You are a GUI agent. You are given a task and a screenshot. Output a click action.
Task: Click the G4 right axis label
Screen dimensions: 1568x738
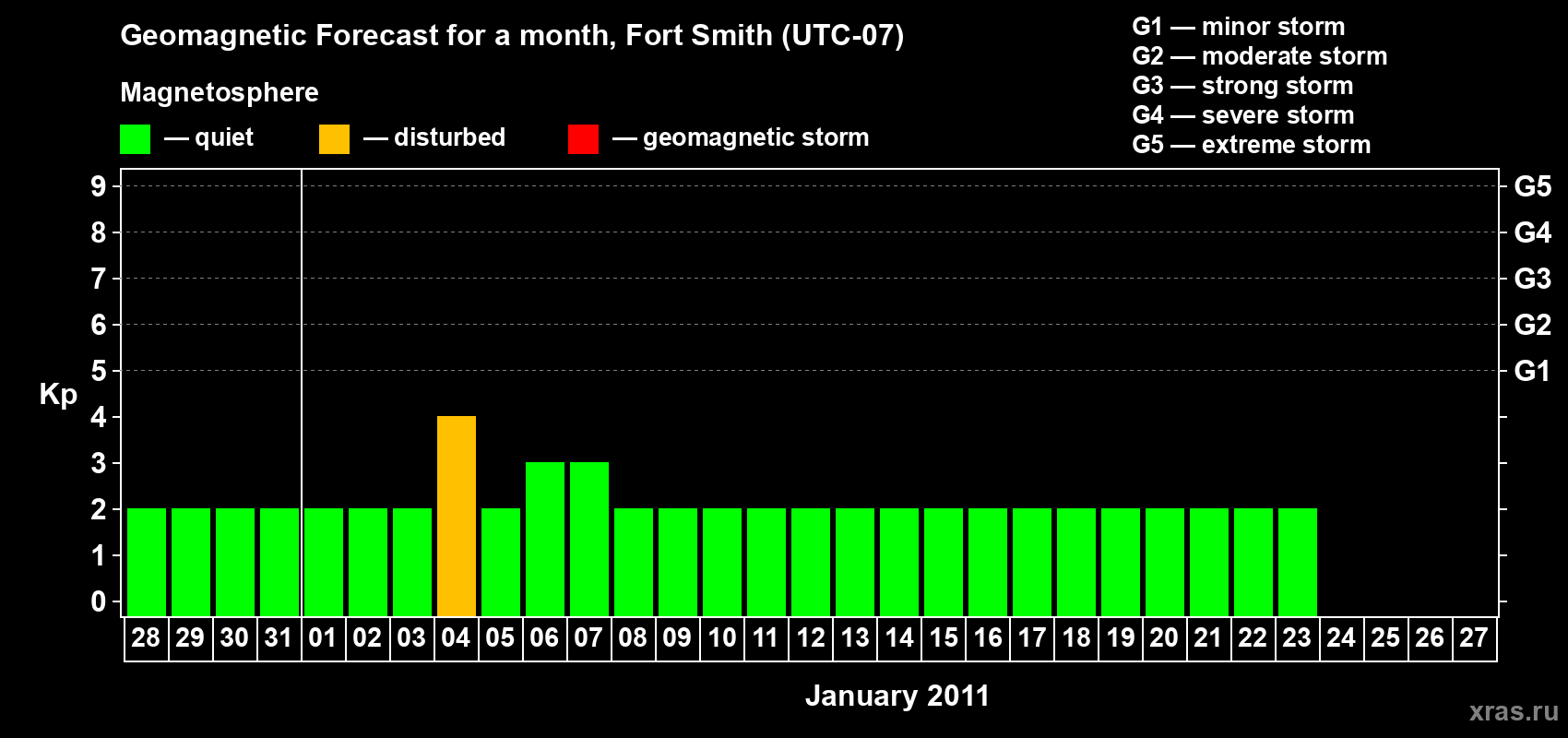click(1533, 232)
